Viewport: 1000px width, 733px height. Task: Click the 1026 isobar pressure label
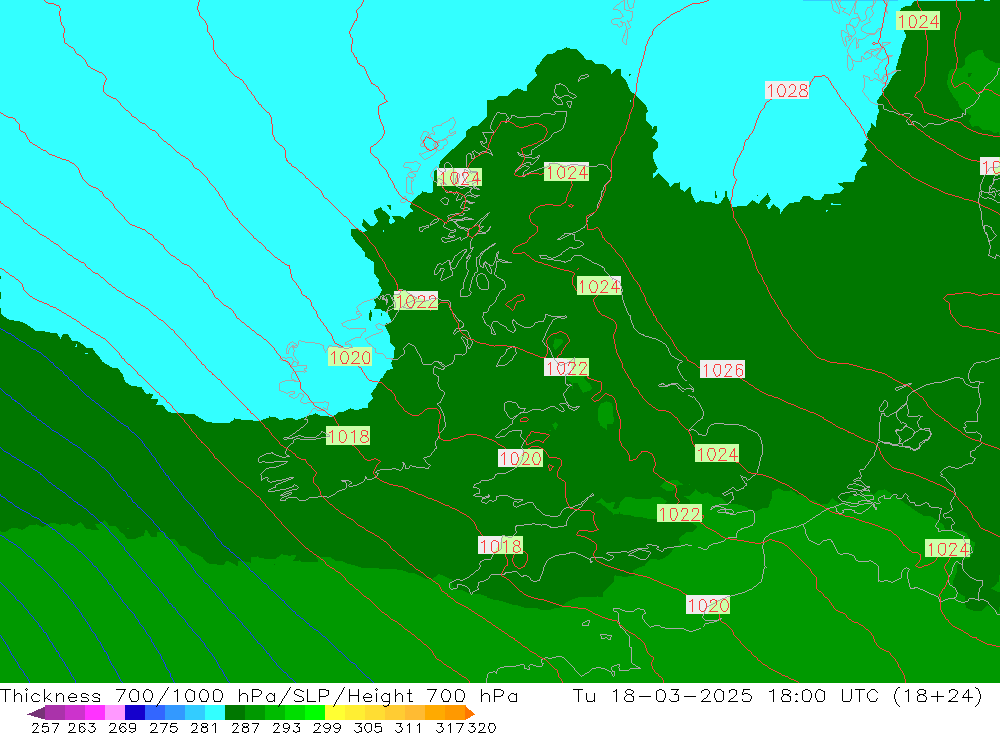click(723, 369)
